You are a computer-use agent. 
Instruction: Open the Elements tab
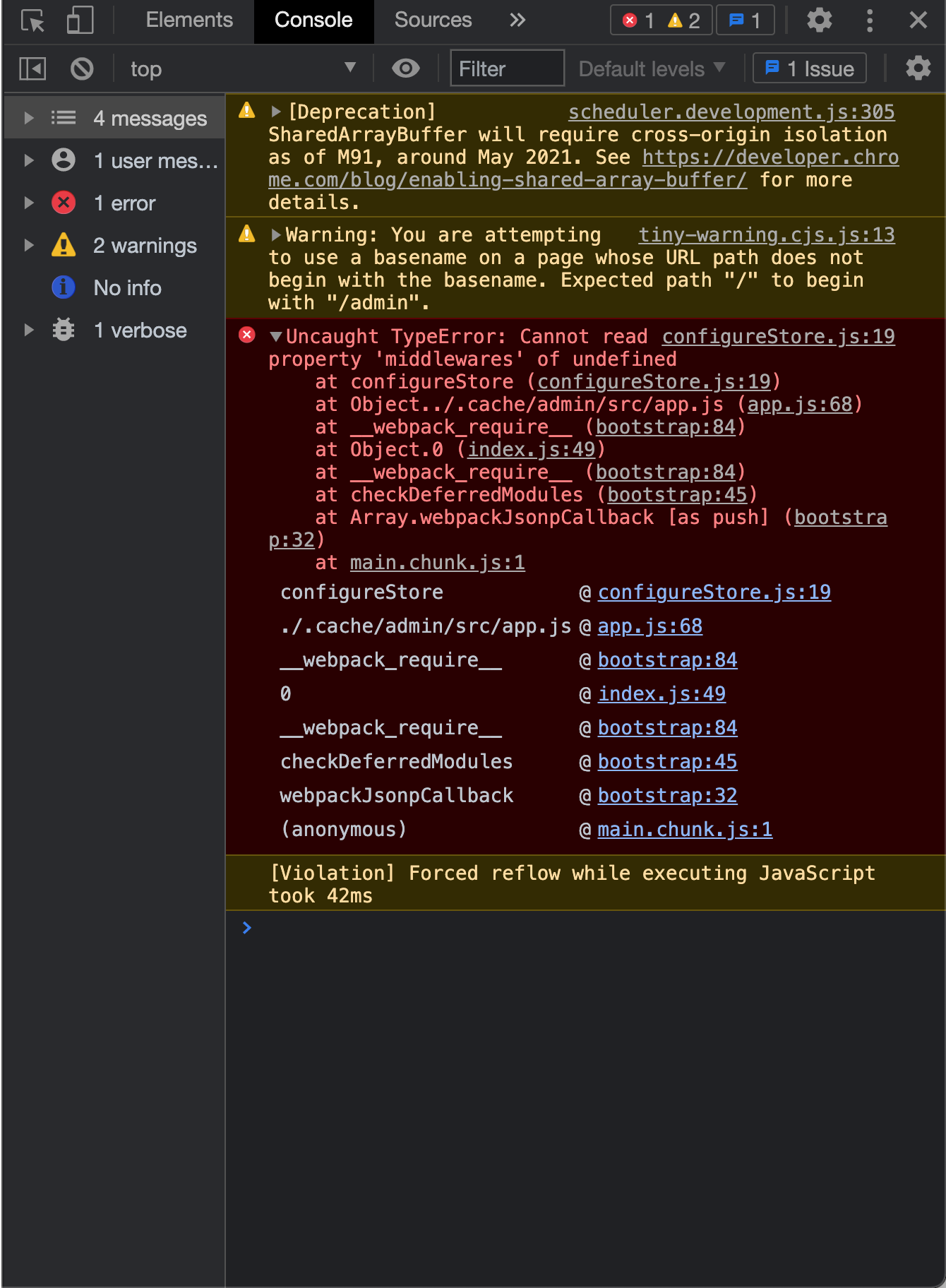point(189,20)
